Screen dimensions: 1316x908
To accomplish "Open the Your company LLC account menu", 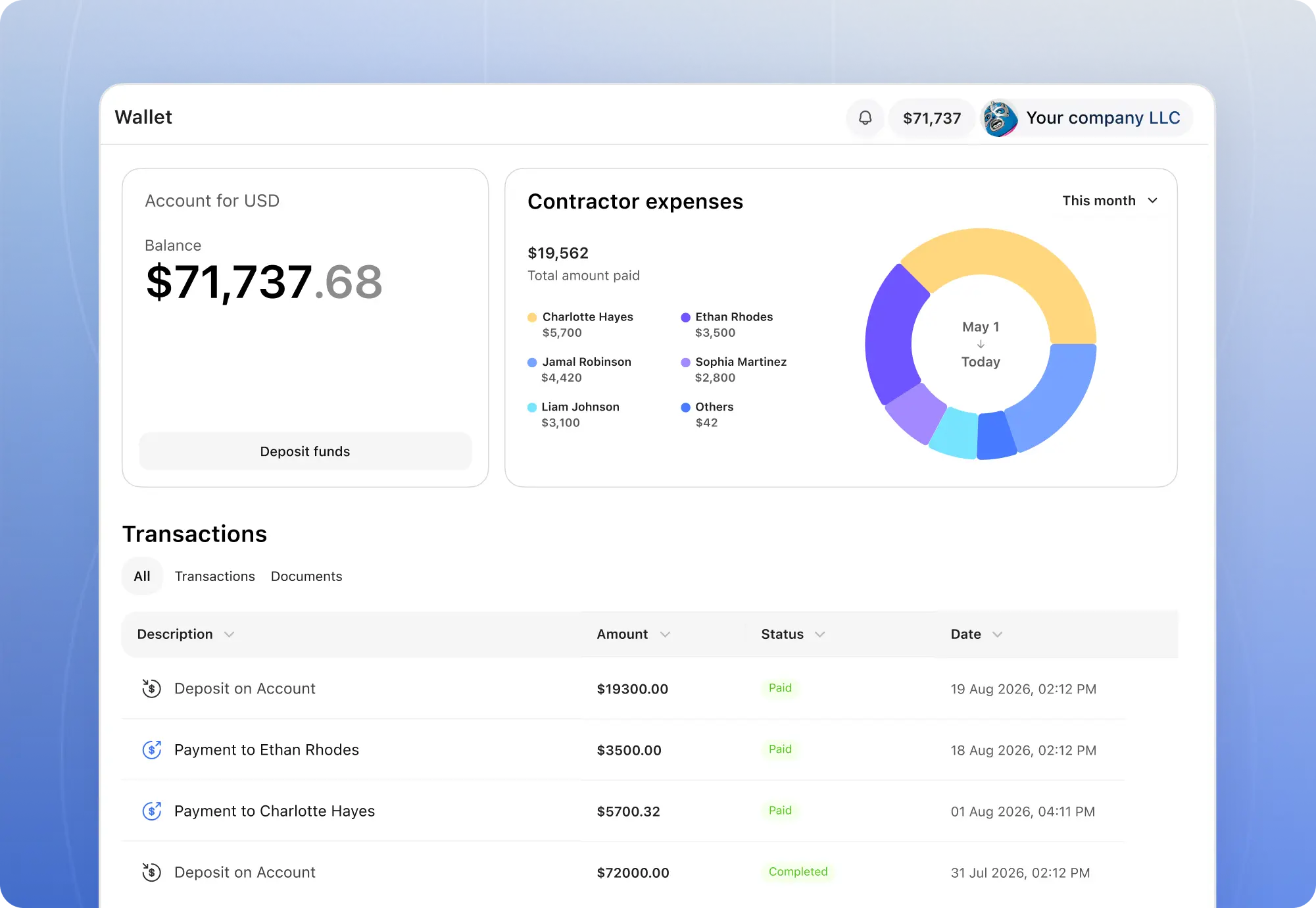I will [x=1086, y=118].
